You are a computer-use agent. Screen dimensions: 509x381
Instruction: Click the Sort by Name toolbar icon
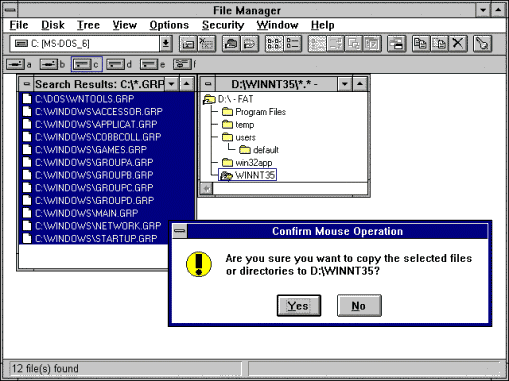[x=317, y=44]
